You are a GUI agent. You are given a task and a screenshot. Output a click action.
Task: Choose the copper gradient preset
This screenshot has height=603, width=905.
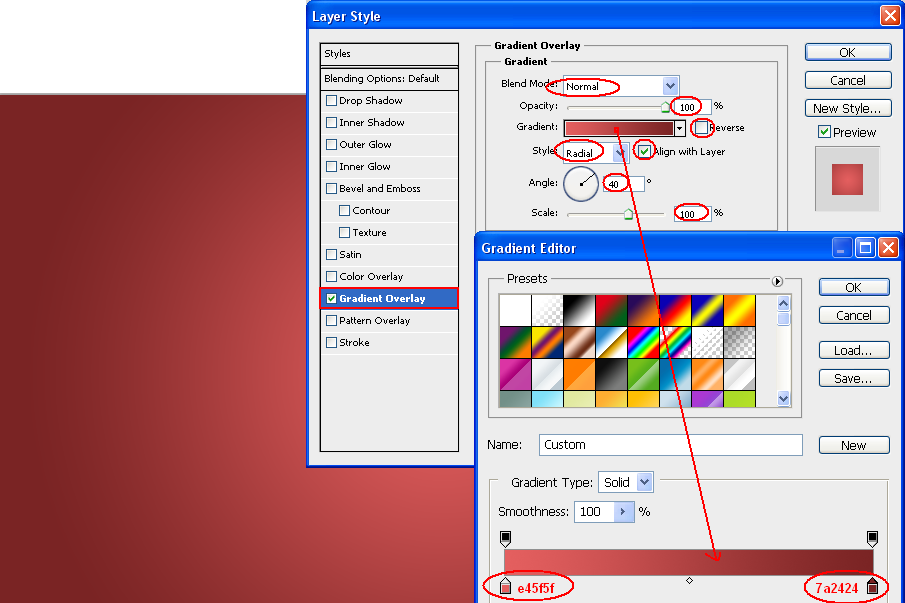pyautogui.click(x=579, y=343)
